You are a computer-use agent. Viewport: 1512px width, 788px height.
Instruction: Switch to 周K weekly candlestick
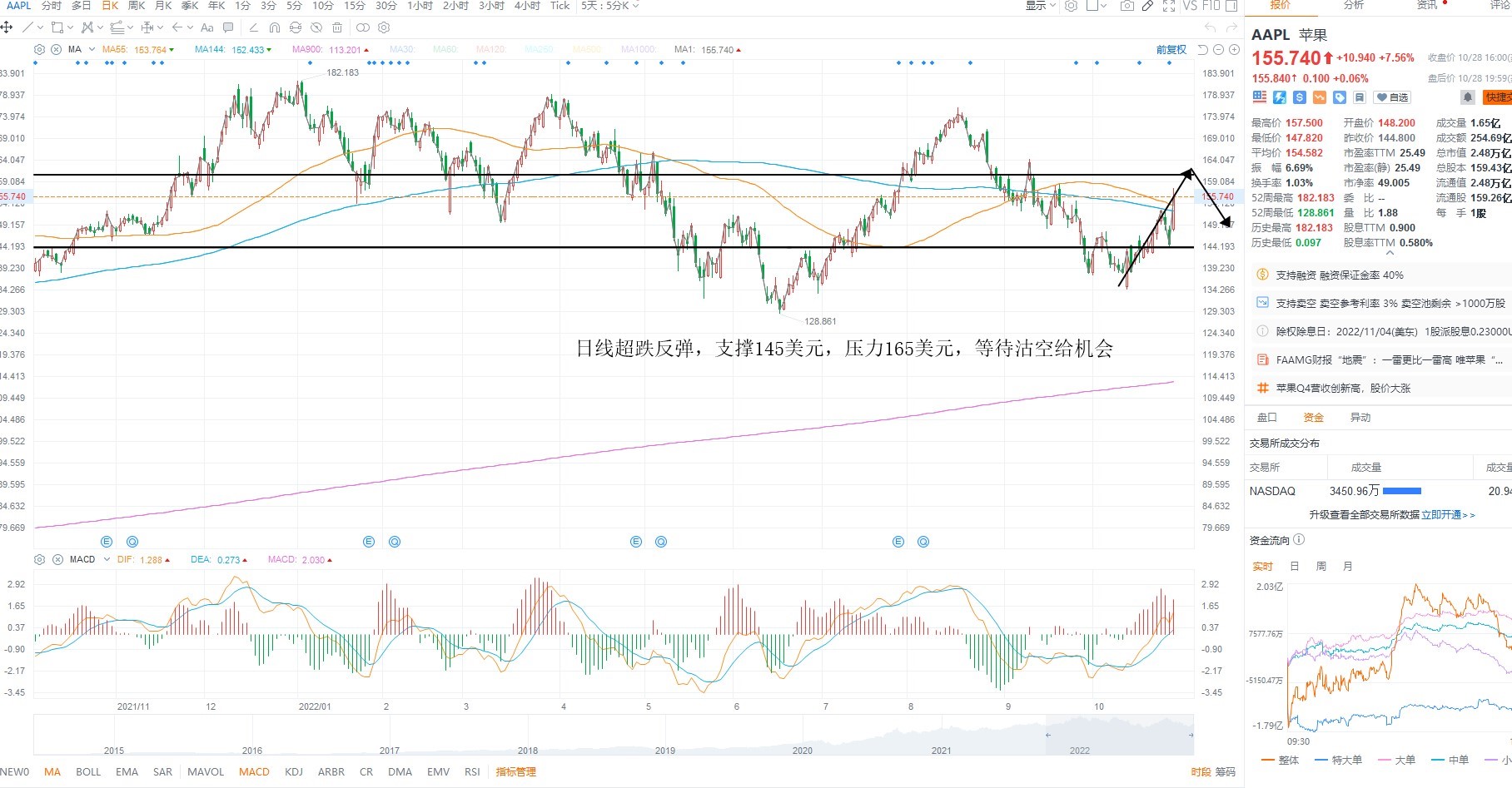click(x=137, y=6)
